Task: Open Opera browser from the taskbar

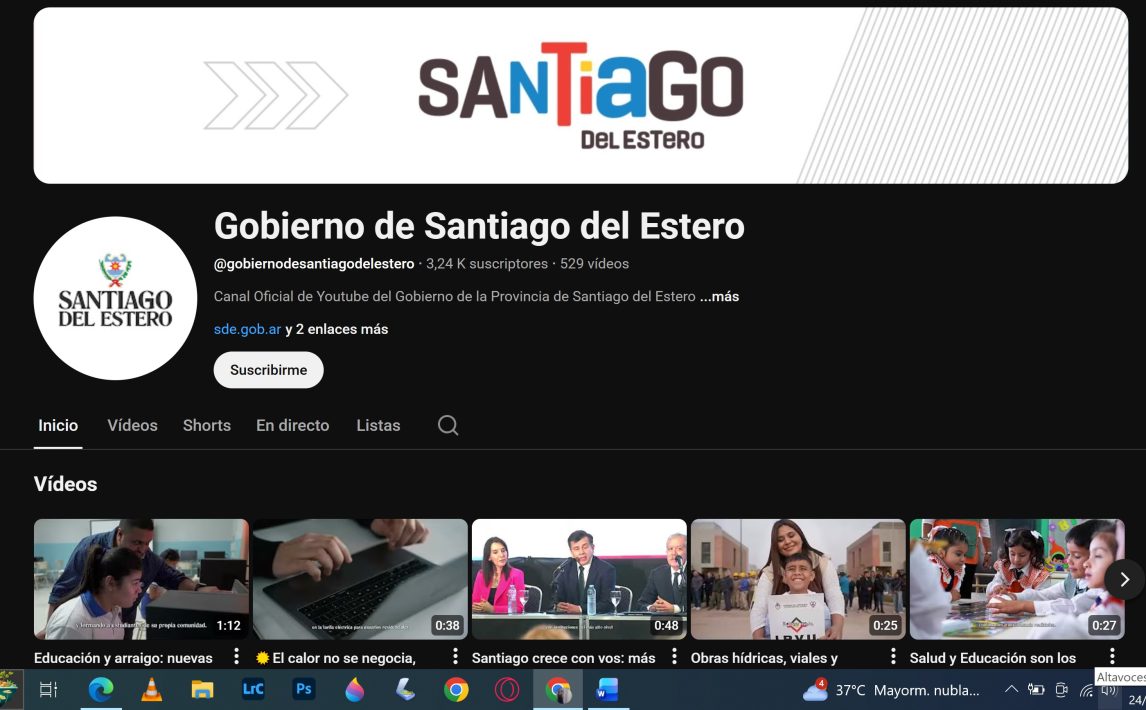Action: point(507,690)
